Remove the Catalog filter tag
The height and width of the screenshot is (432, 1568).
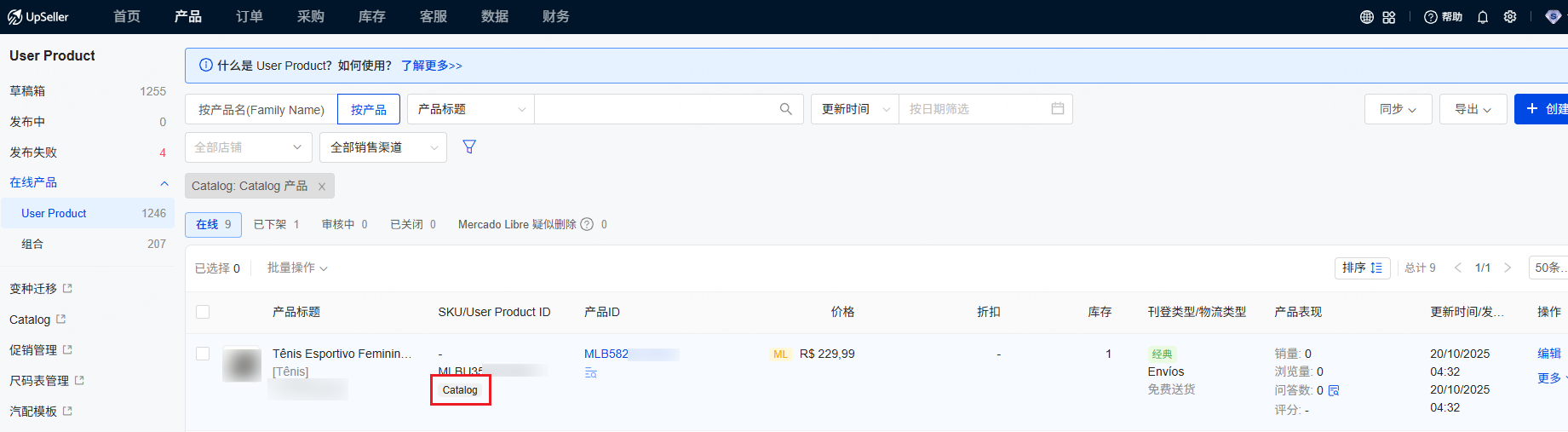tap(322, 187)
